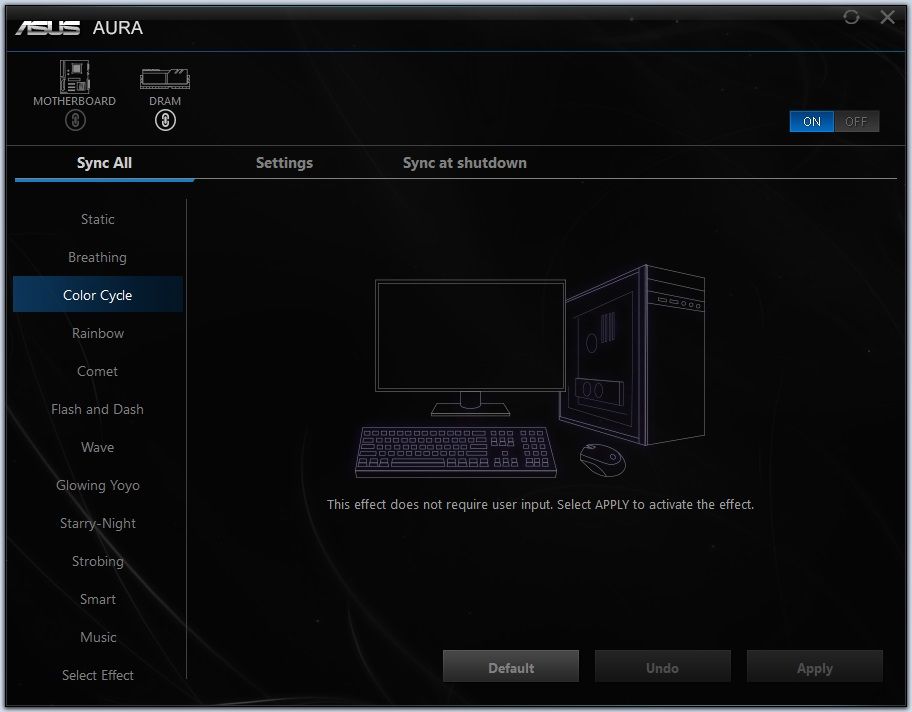Turn lighting ON
912x712 pixels.
pyautogui.click(x=811, y=122)
